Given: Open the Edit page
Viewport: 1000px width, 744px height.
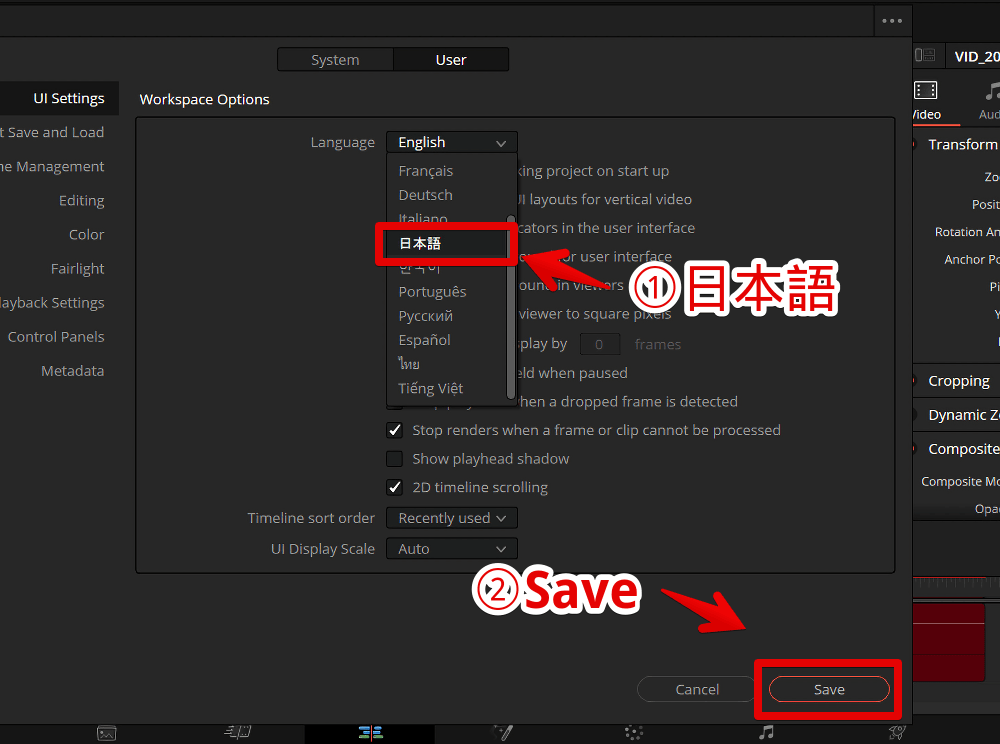Looking at the screenshot, I should [370, 732].
